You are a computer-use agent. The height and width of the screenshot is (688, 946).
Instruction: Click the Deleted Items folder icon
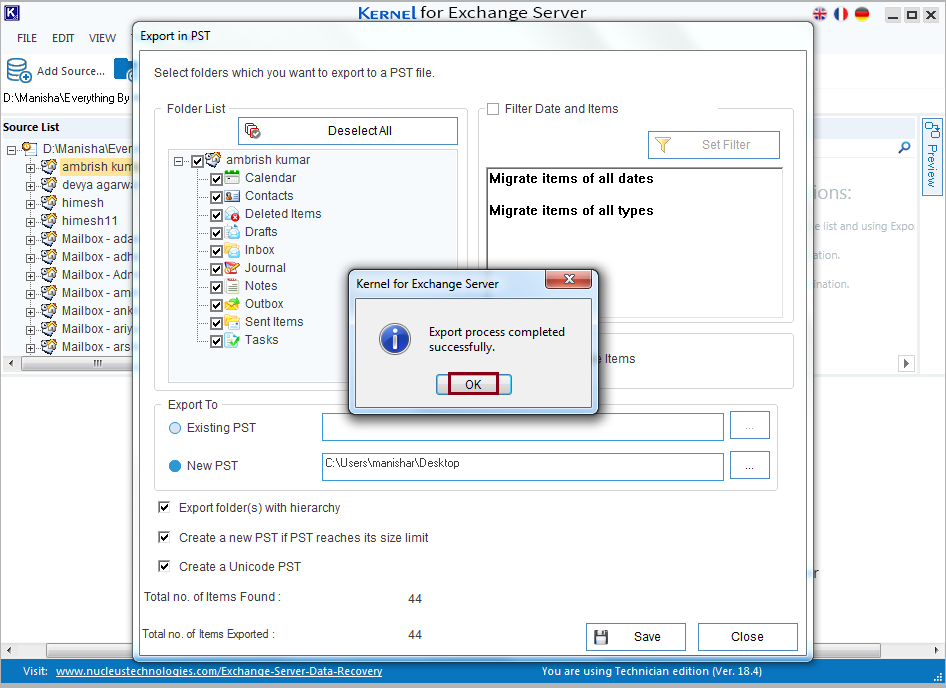pyautogui.click(x=232, y=214)
